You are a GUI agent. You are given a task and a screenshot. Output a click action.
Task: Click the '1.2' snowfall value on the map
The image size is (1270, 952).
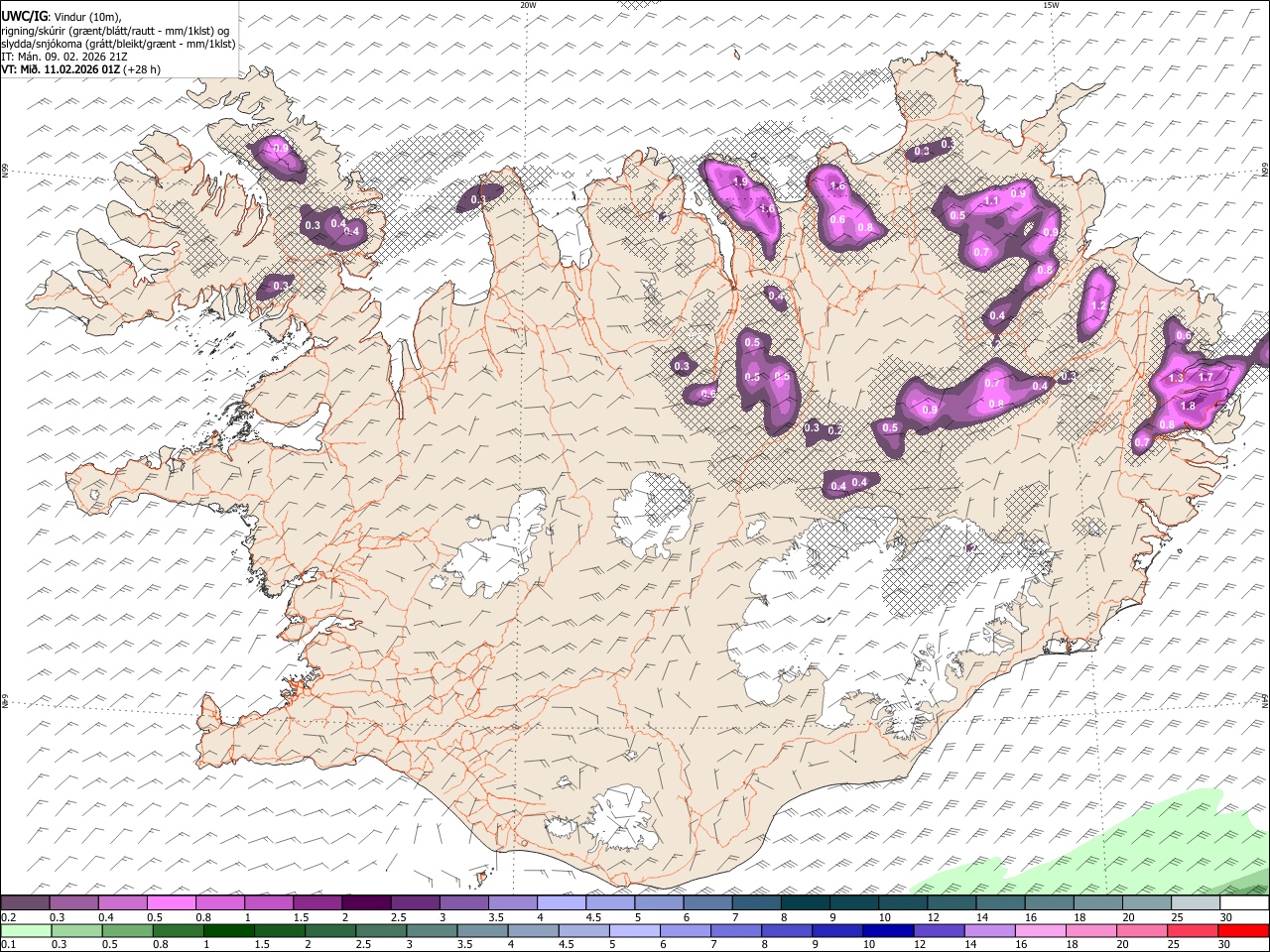coord(1098,306)
